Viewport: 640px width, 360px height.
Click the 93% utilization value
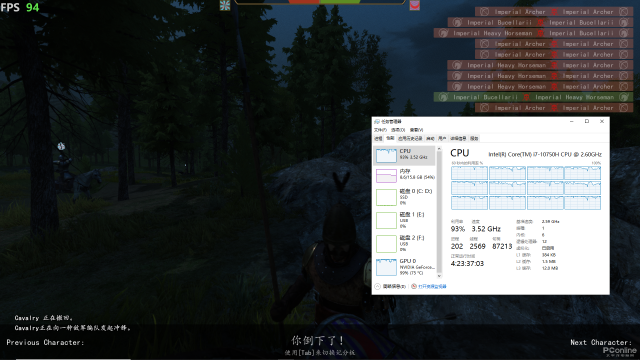458,229
